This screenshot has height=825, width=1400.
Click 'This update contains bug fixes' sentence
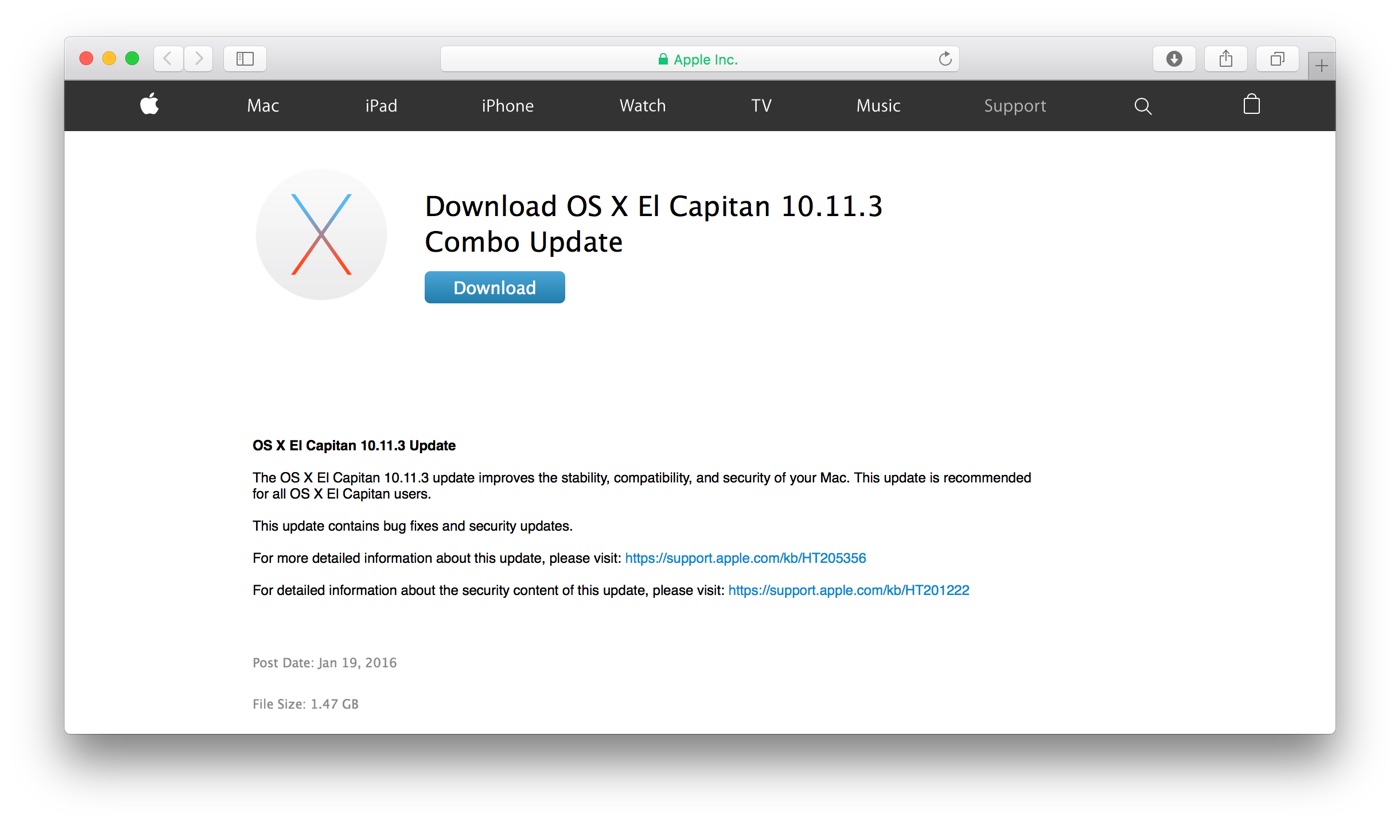(x=413, y=526)
